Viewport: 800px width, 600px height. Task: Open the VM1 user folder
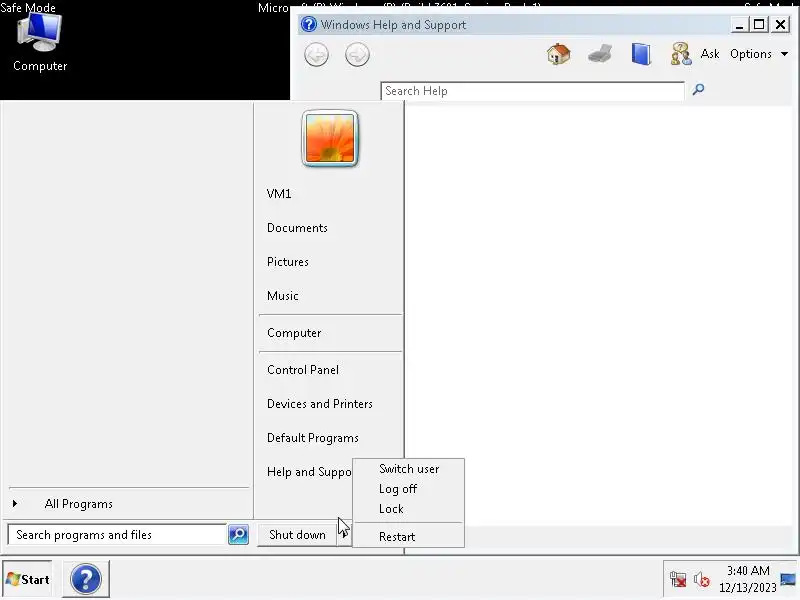point(279,194)
